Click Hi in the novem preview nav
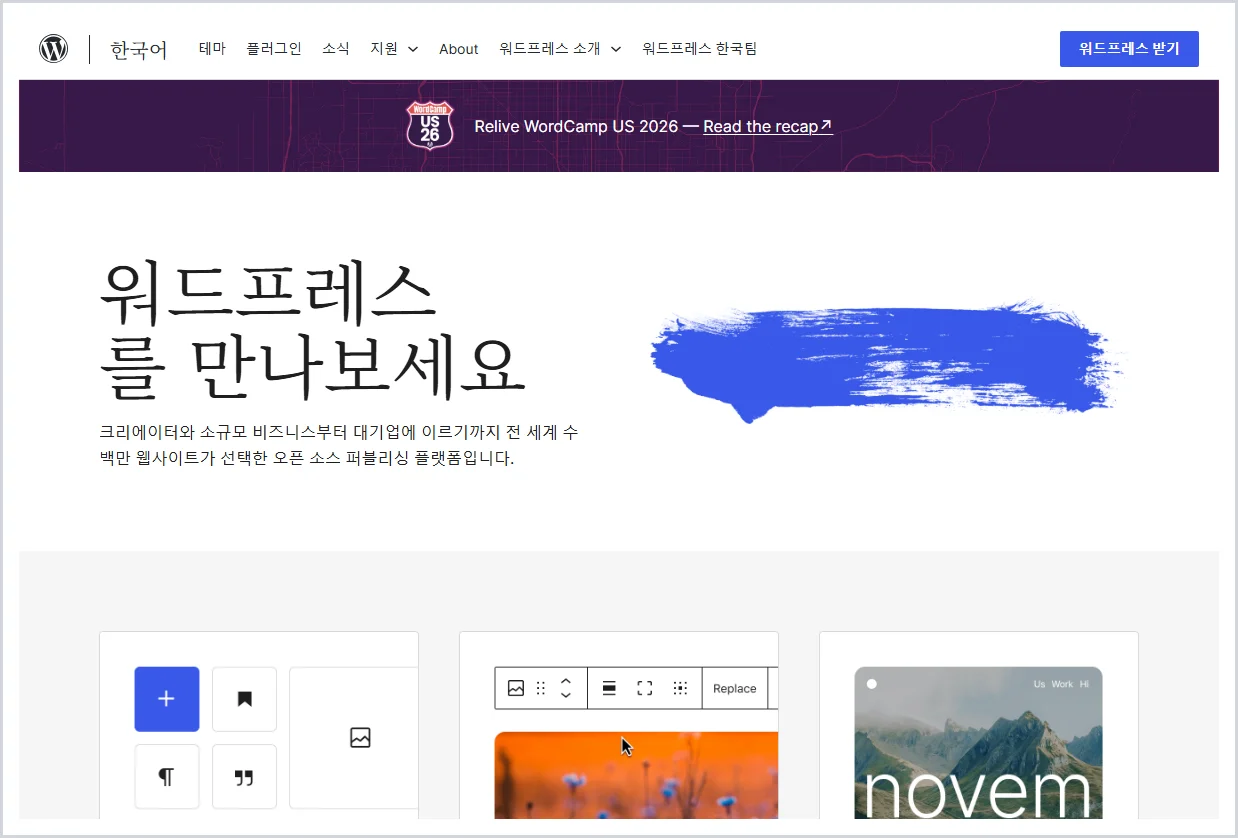Screen dimensions: 1238x838 pos(1084,684)
